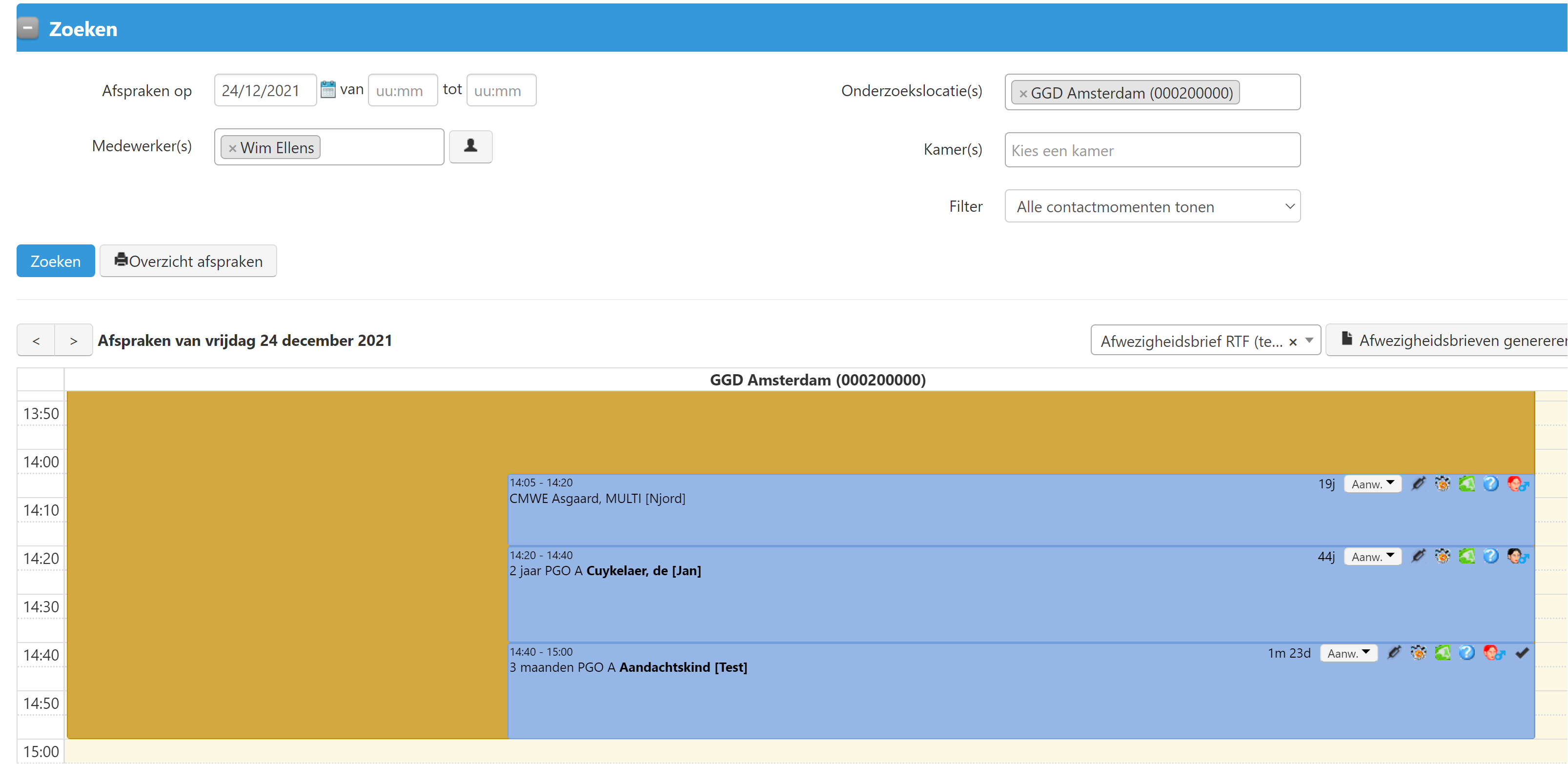This screenshot has width=1568, height=764.
Task: Click the blue Zoeken button
Action: (56, 261)
